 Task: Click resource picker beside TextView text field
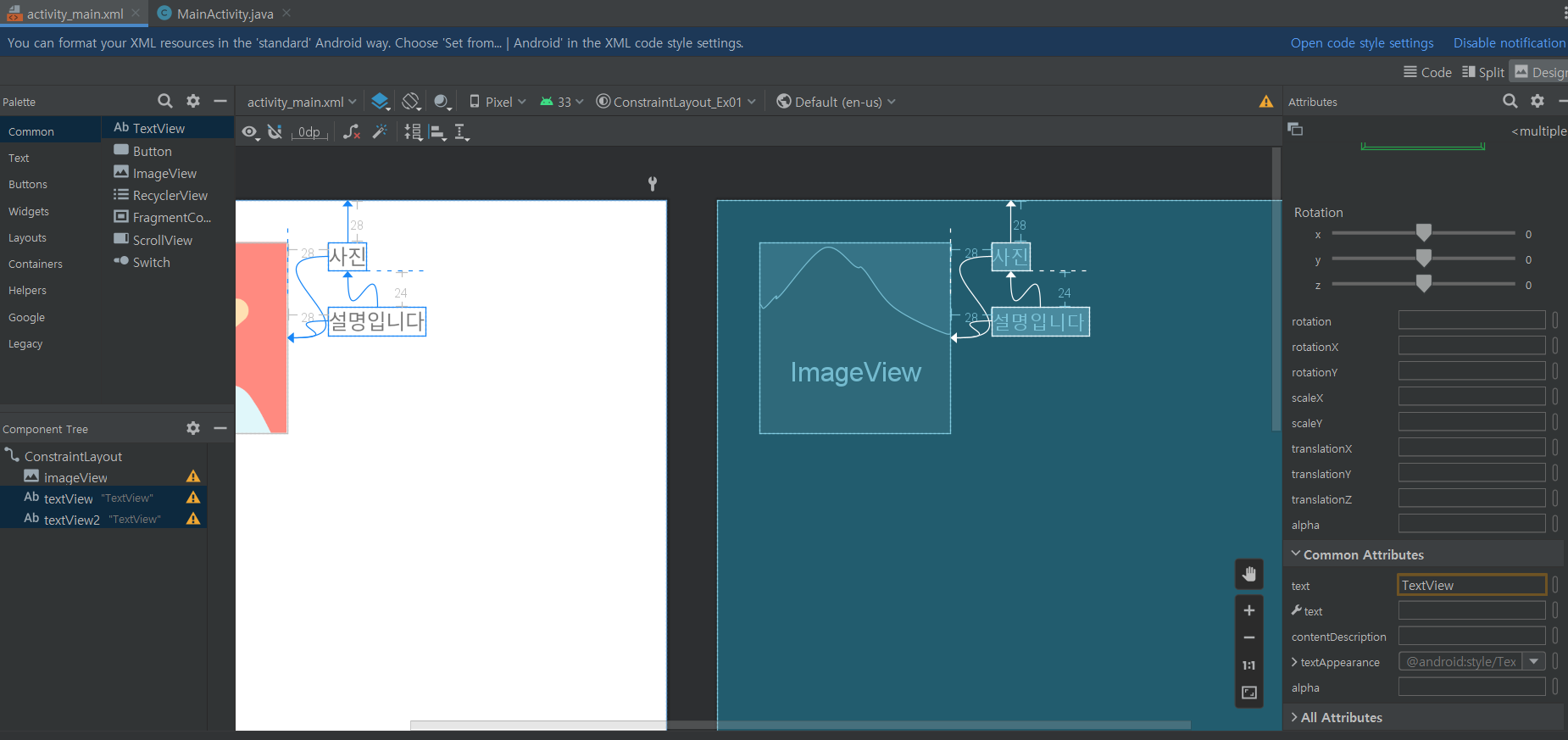(1555, 585)
